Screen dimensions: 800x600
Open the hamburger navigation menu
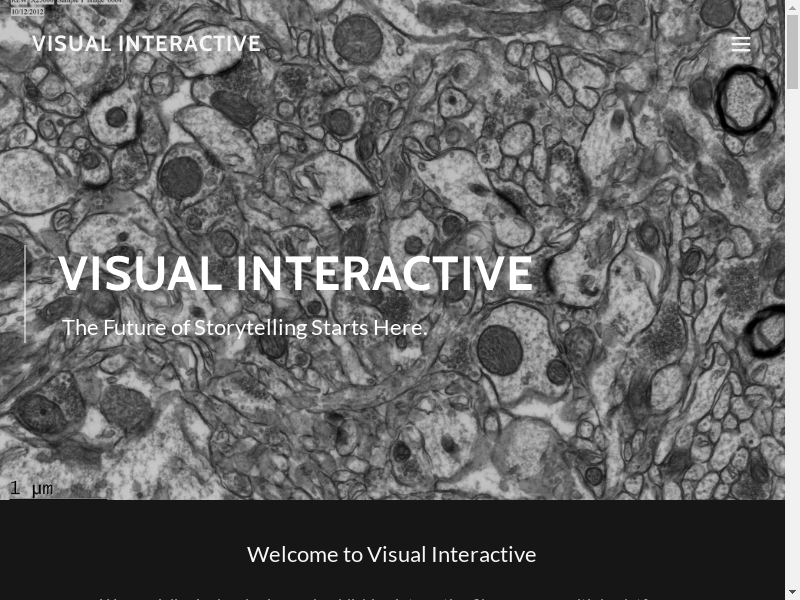click(x=740, y=44)
